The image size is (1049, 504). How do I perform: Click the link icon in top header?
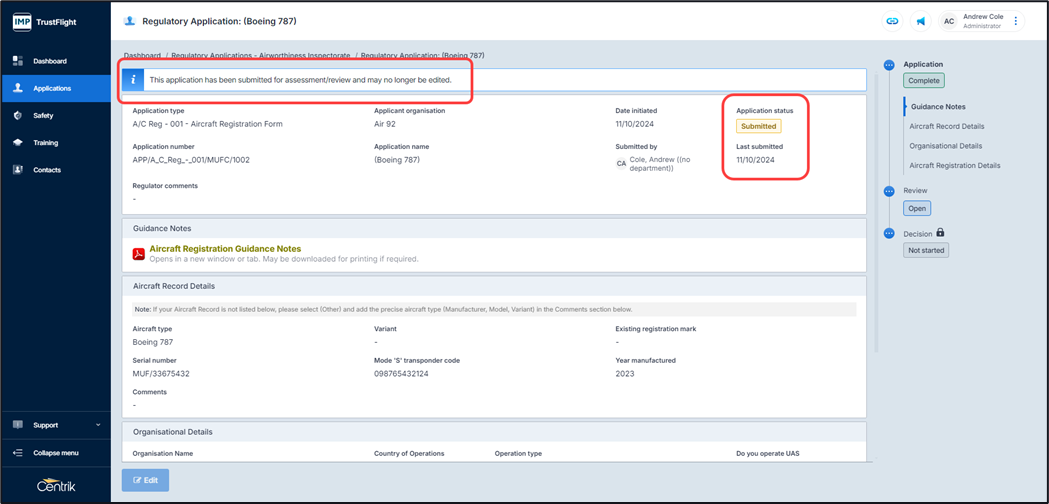click(x=892, y=21)
